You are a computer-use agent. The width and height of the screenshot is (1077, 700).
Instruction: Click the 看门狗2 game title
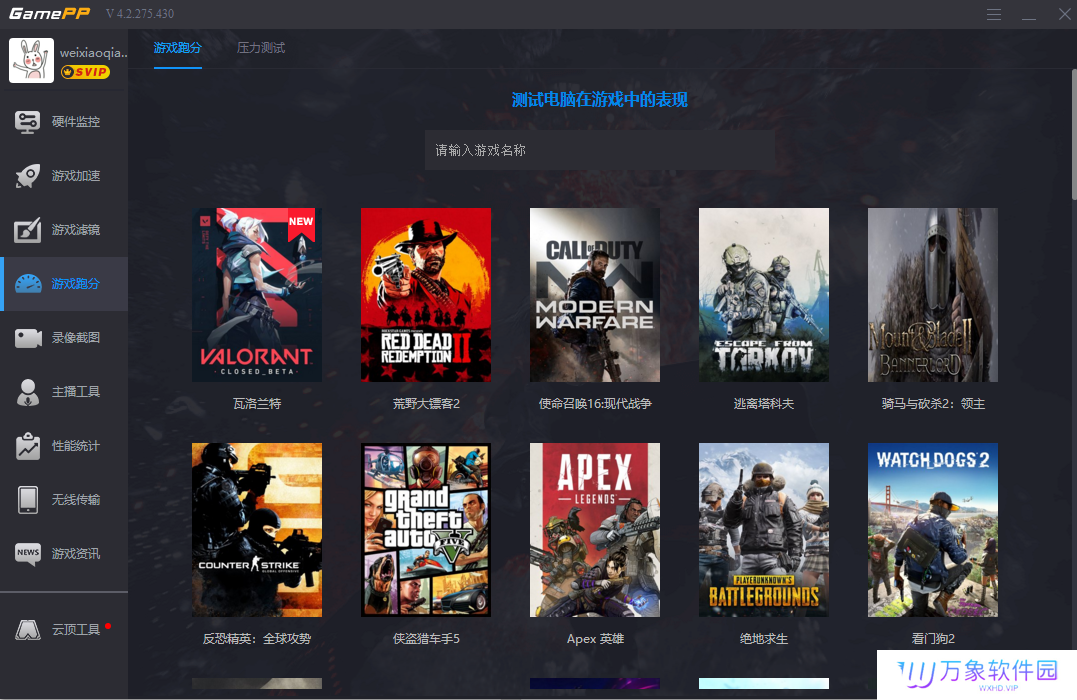933,639
